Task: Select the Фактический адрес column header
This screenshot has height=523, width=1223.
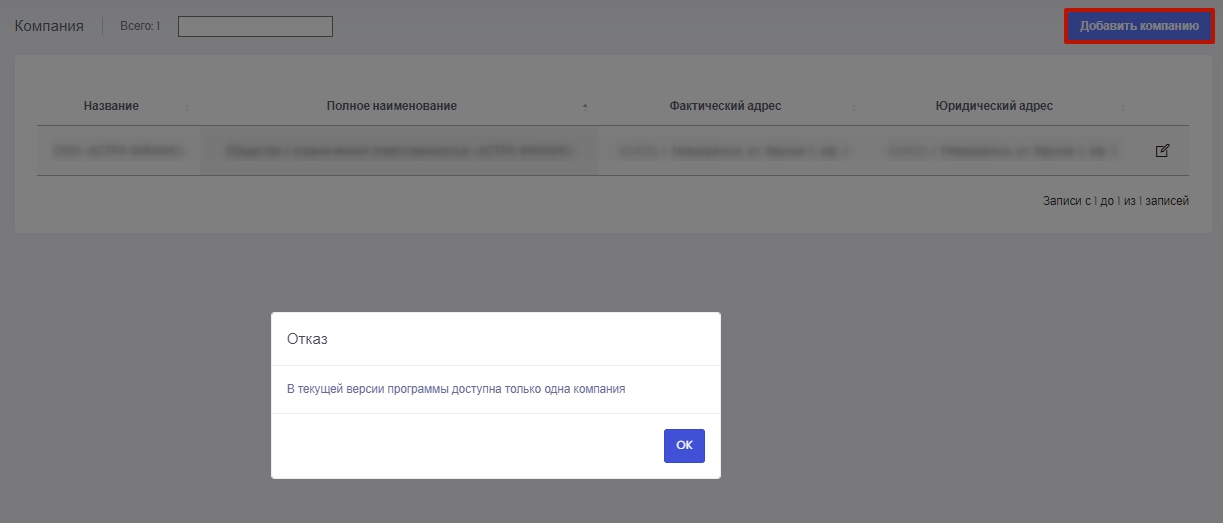Action: coord(725,106)
